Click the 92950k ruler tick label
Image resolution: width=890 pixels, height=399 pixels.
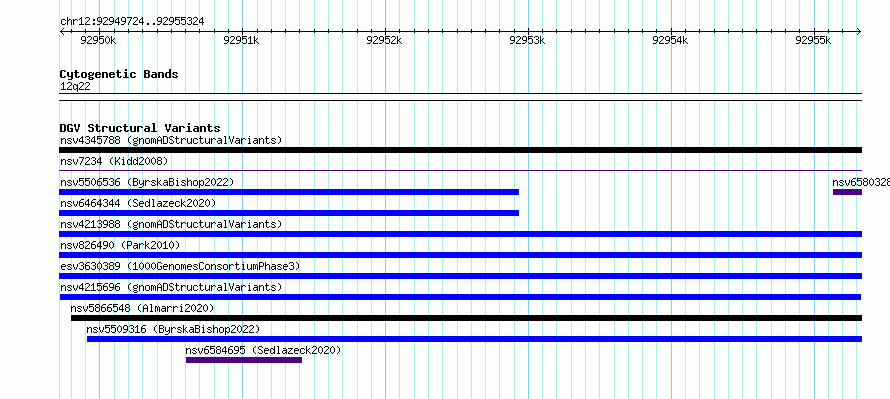pyautogui.click(x=99, y=40)
